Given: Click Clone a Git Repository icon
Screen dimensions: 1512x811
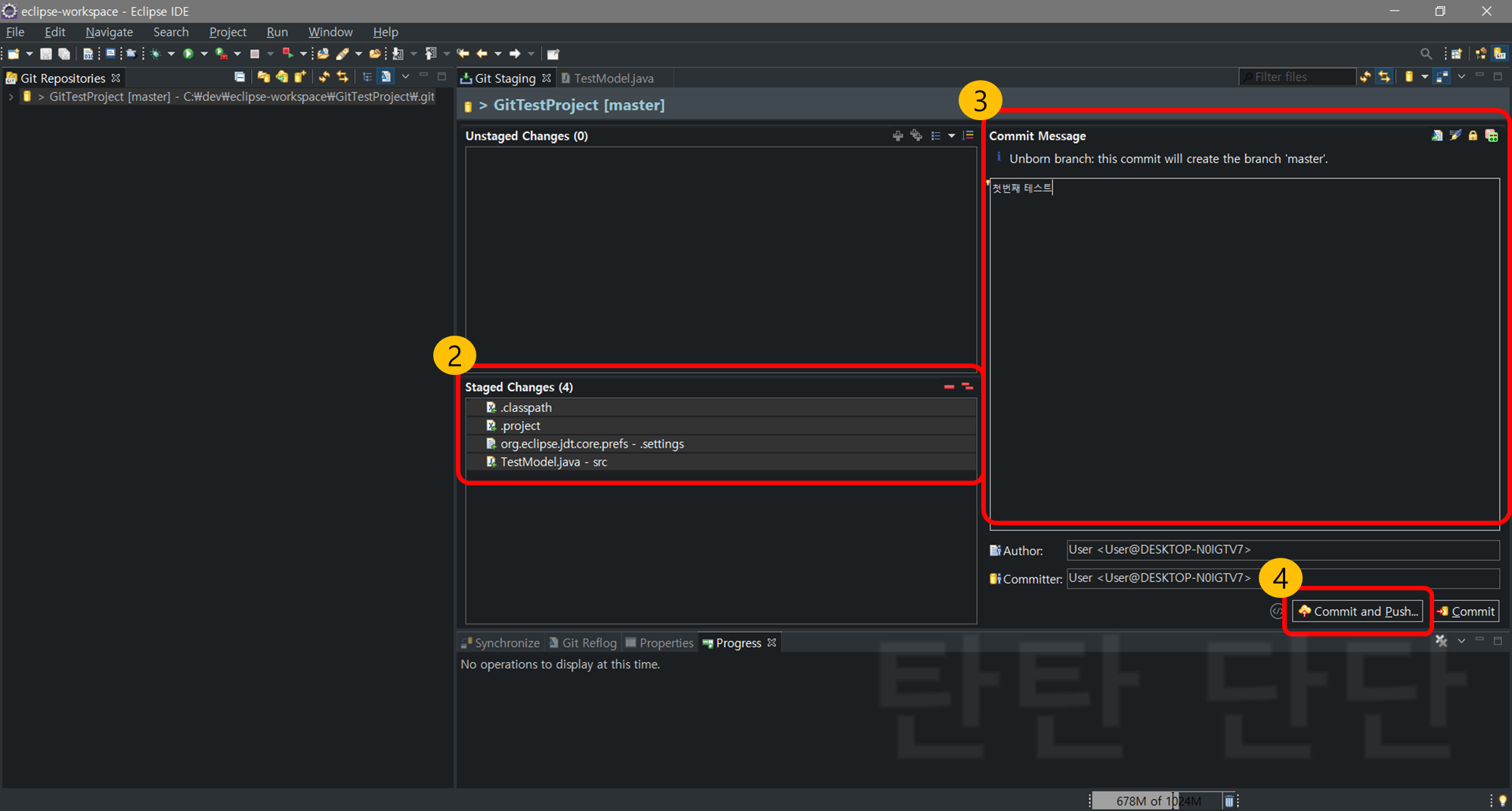Looking at the screenshot, I should pos(282,76).
